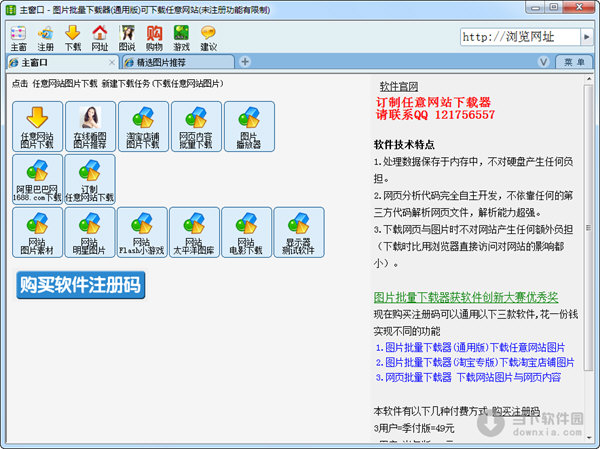Click the 软件技术特点 heading text
Image resolution: width=600 pixels, height=449 pixels.
click(x=404, y=145)
